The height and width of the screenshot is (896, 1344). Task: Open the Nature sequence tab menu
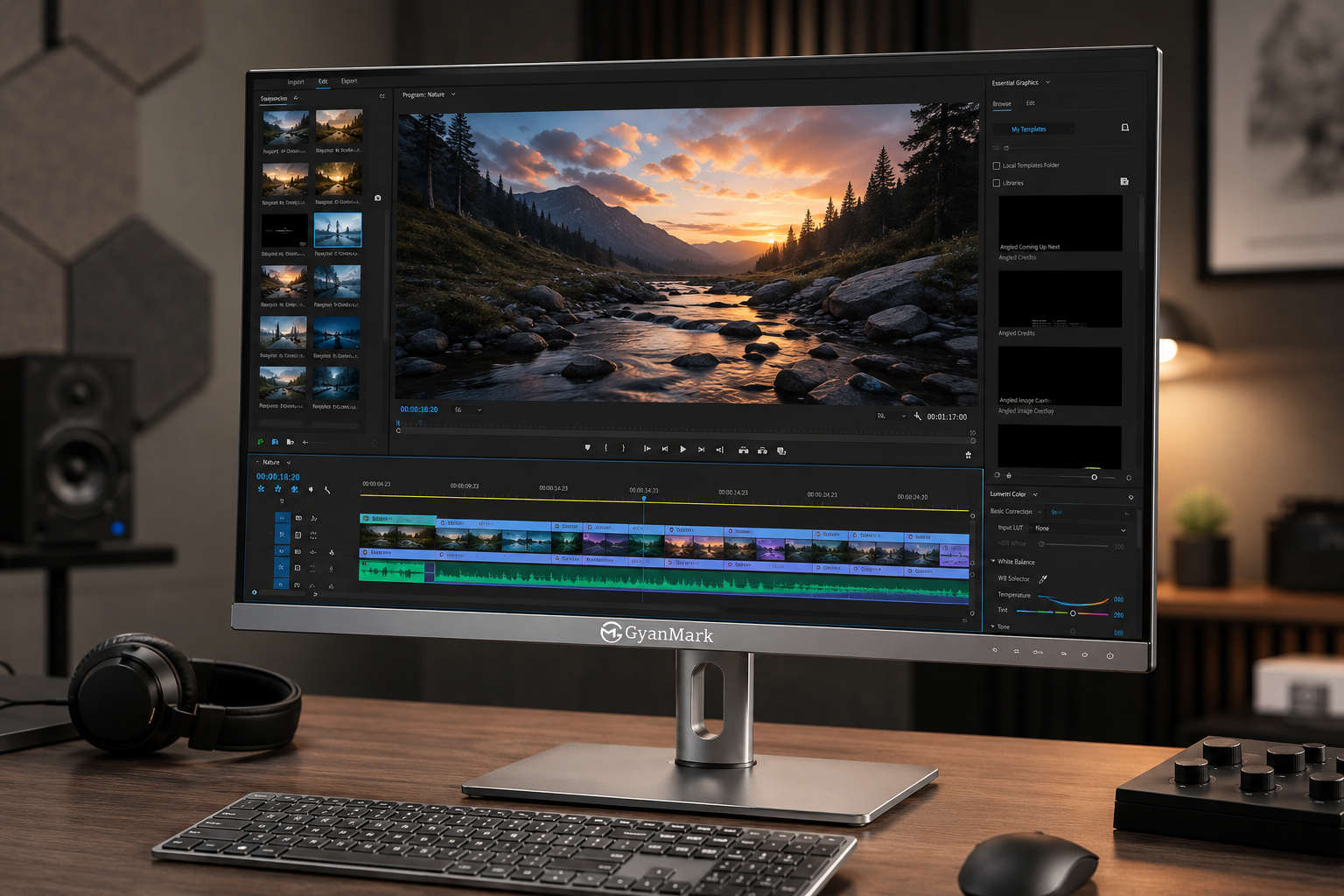coord(289,463)
